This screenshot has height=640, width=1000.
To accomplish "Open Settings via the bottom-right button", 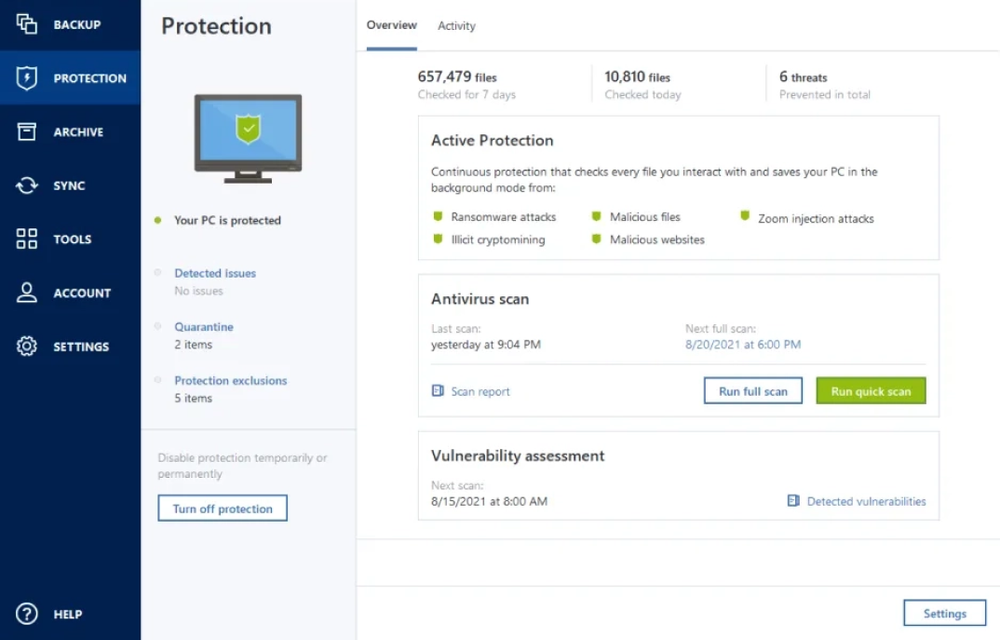I will [x=944, y=613].
